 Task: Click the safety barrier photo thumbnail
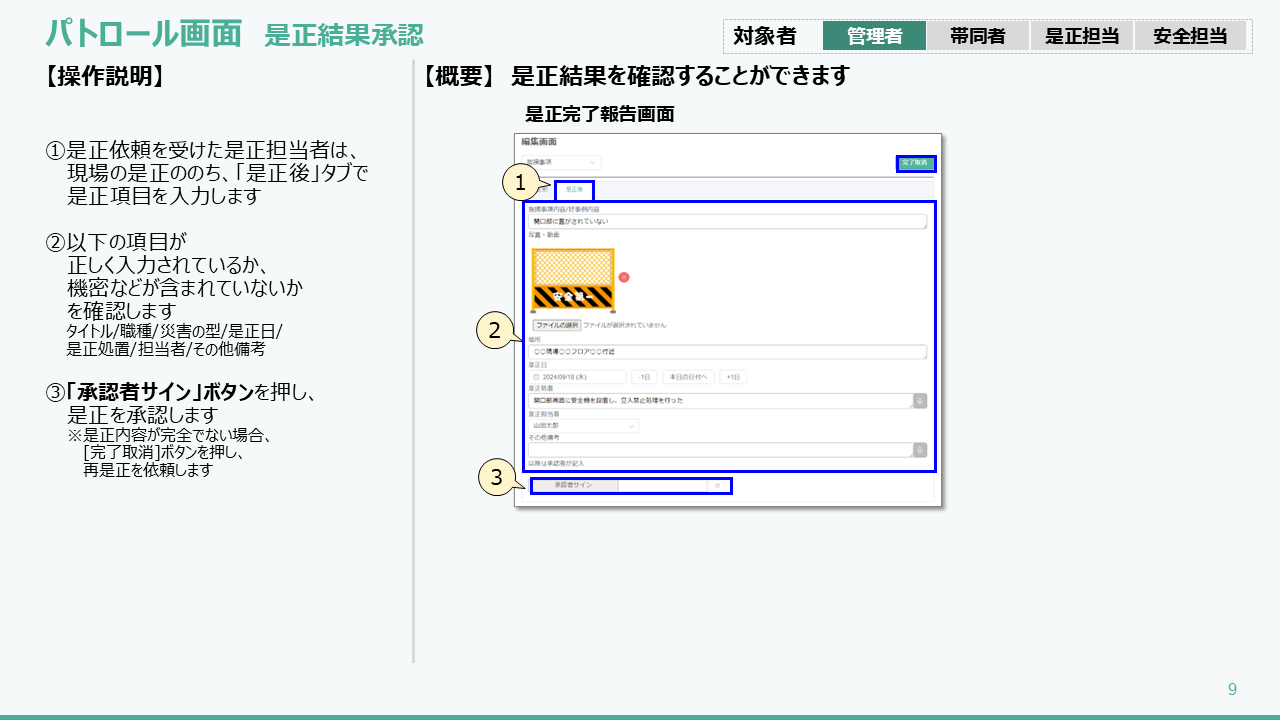click(573, 280)
